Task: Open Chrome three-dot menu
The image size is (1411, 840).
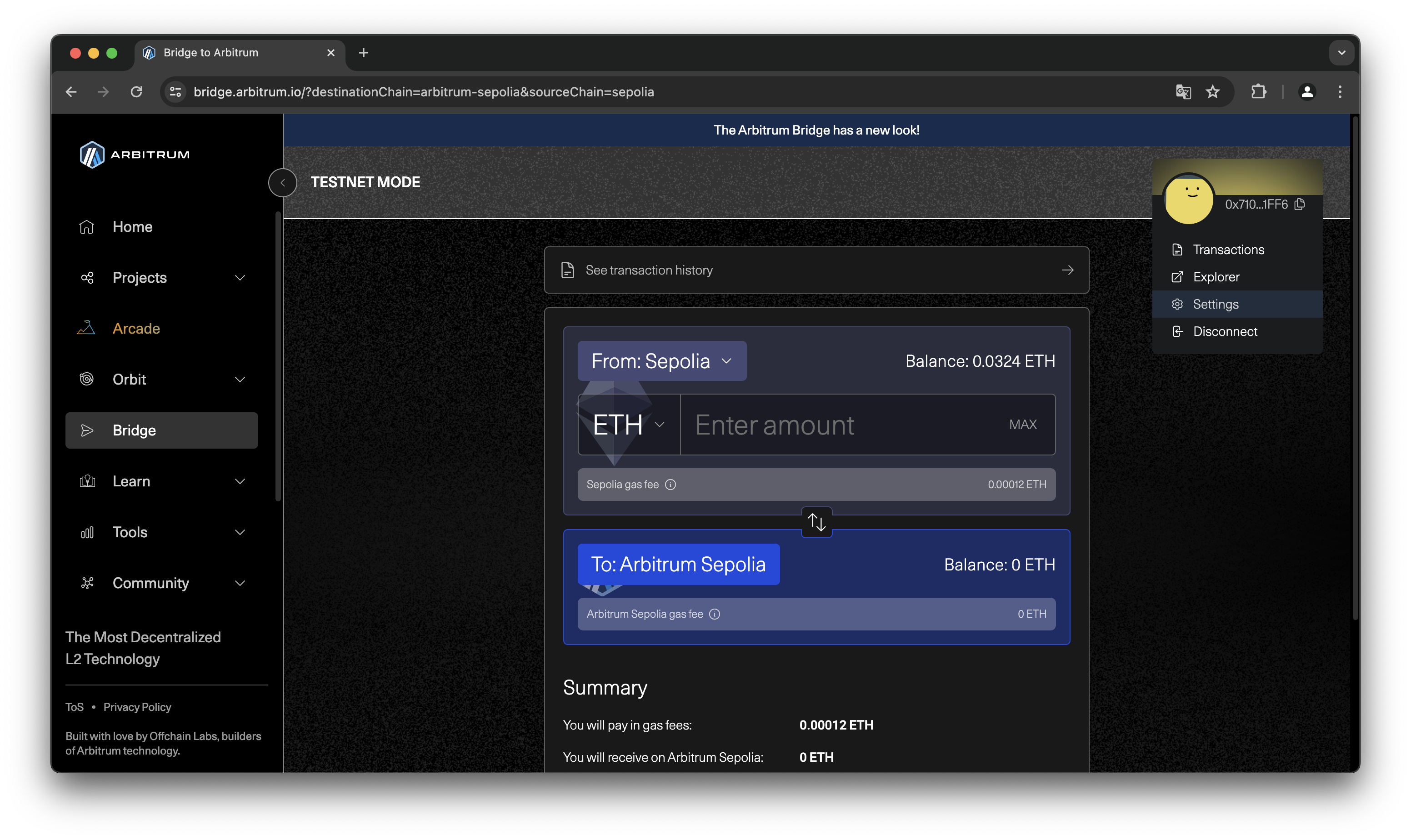Action: pyautogui.click(x=1339, y=92)
